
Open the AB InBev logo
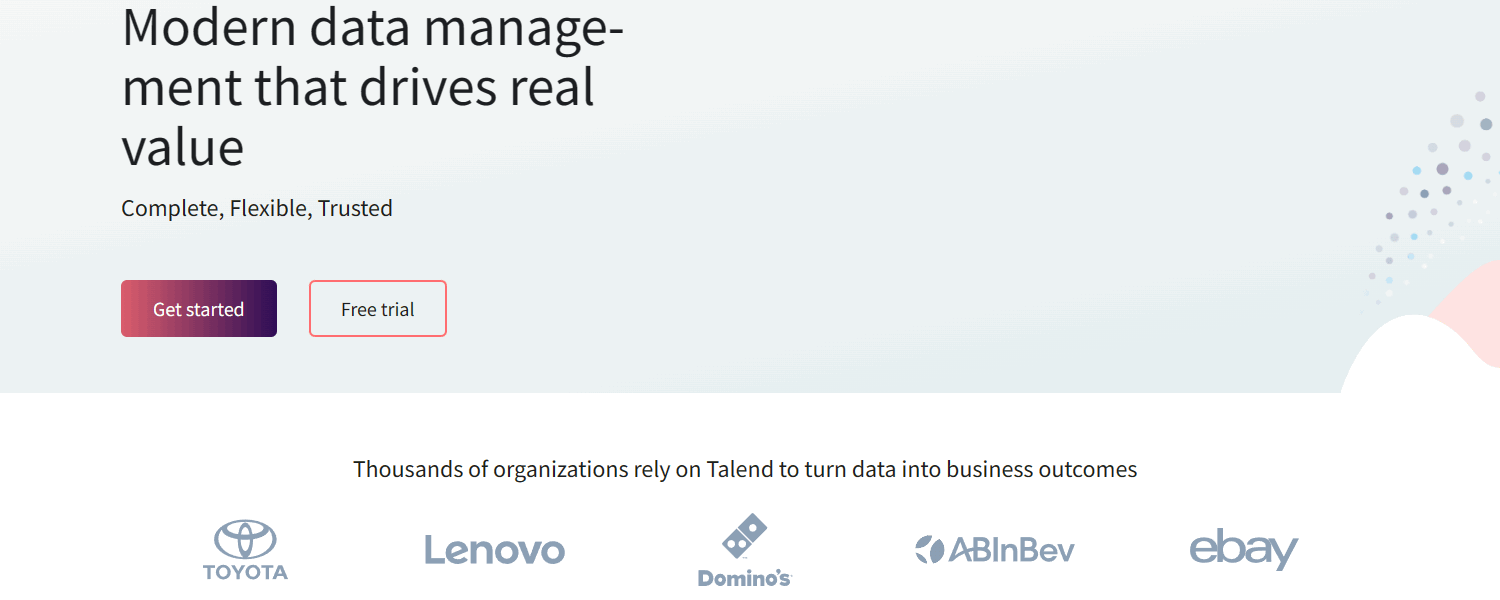(995, 549)
